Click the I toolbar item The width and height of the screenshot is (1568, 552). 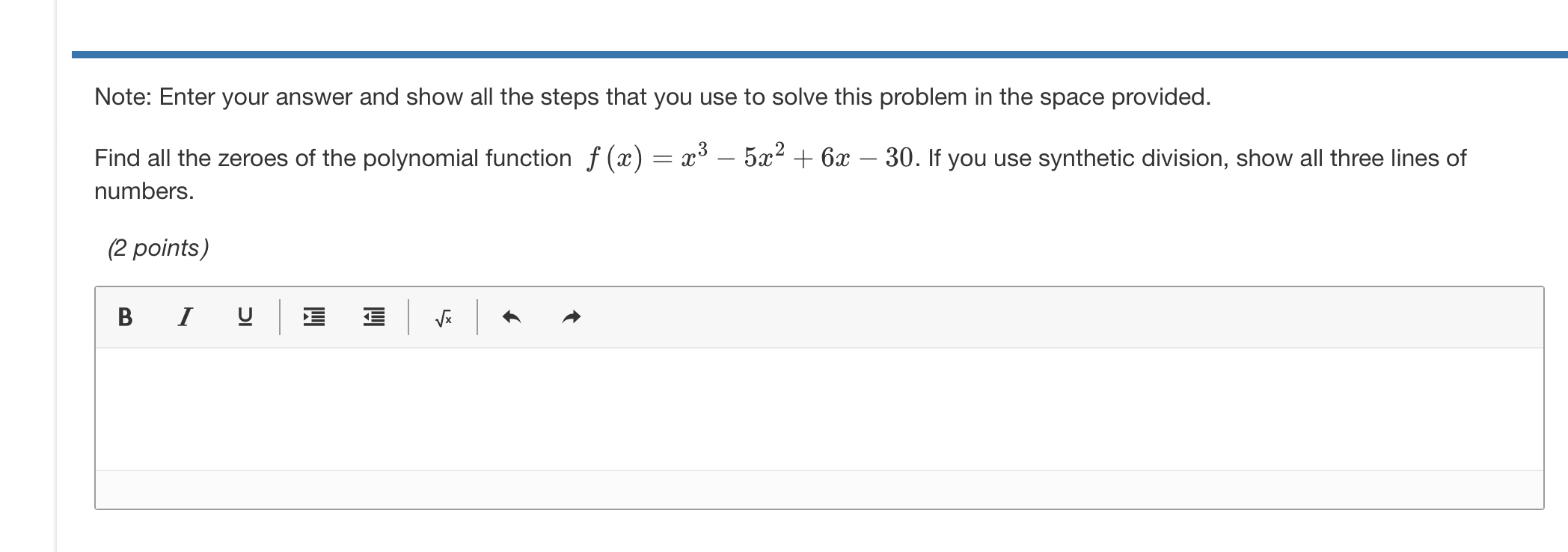[185, 316]
